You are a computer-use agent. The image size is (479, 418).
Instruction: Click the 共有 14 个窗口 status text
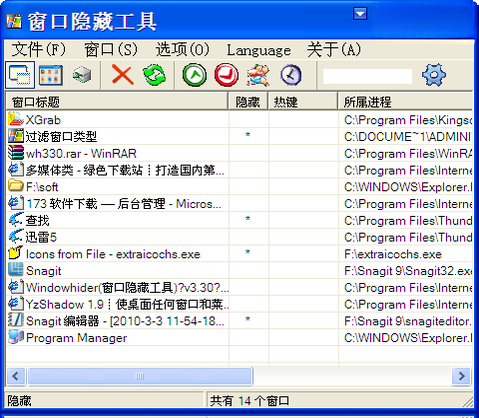pos(249,401)
